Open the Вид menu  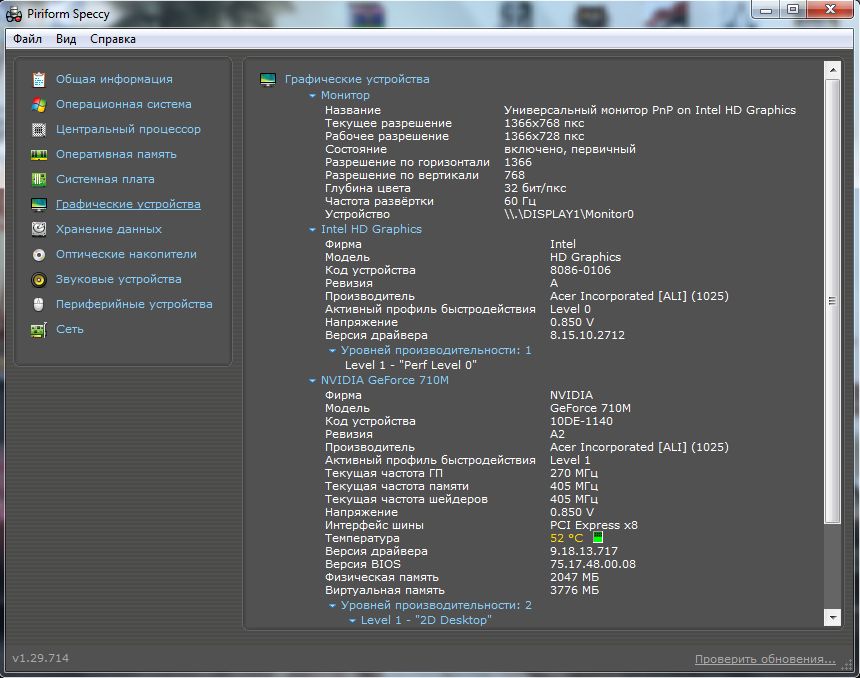coord(66,39)
